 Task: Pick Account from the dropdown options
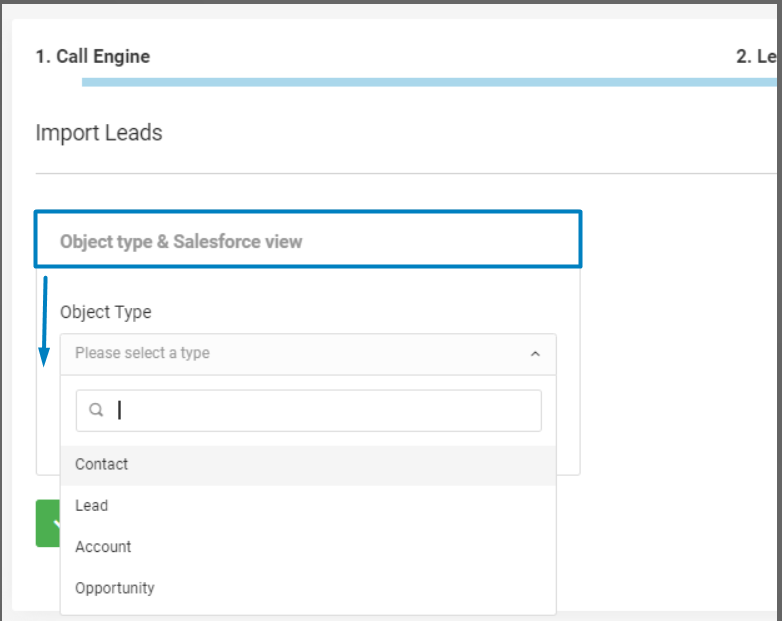103,547
